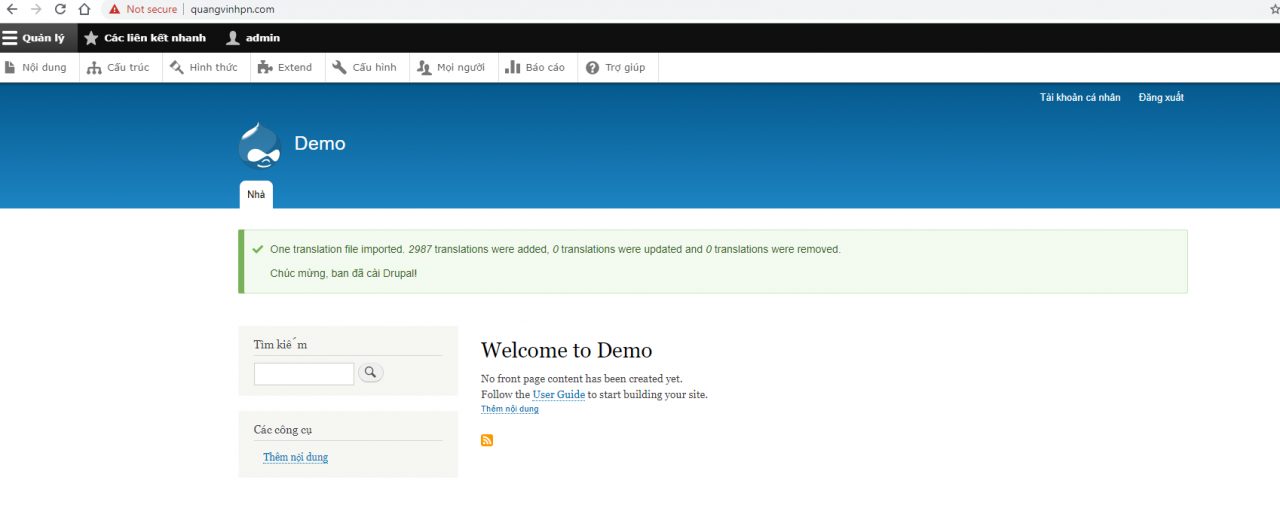Screen dimensions: 1280x511
Task: Click the browser reload icon
Action: [x=60, y=9]
